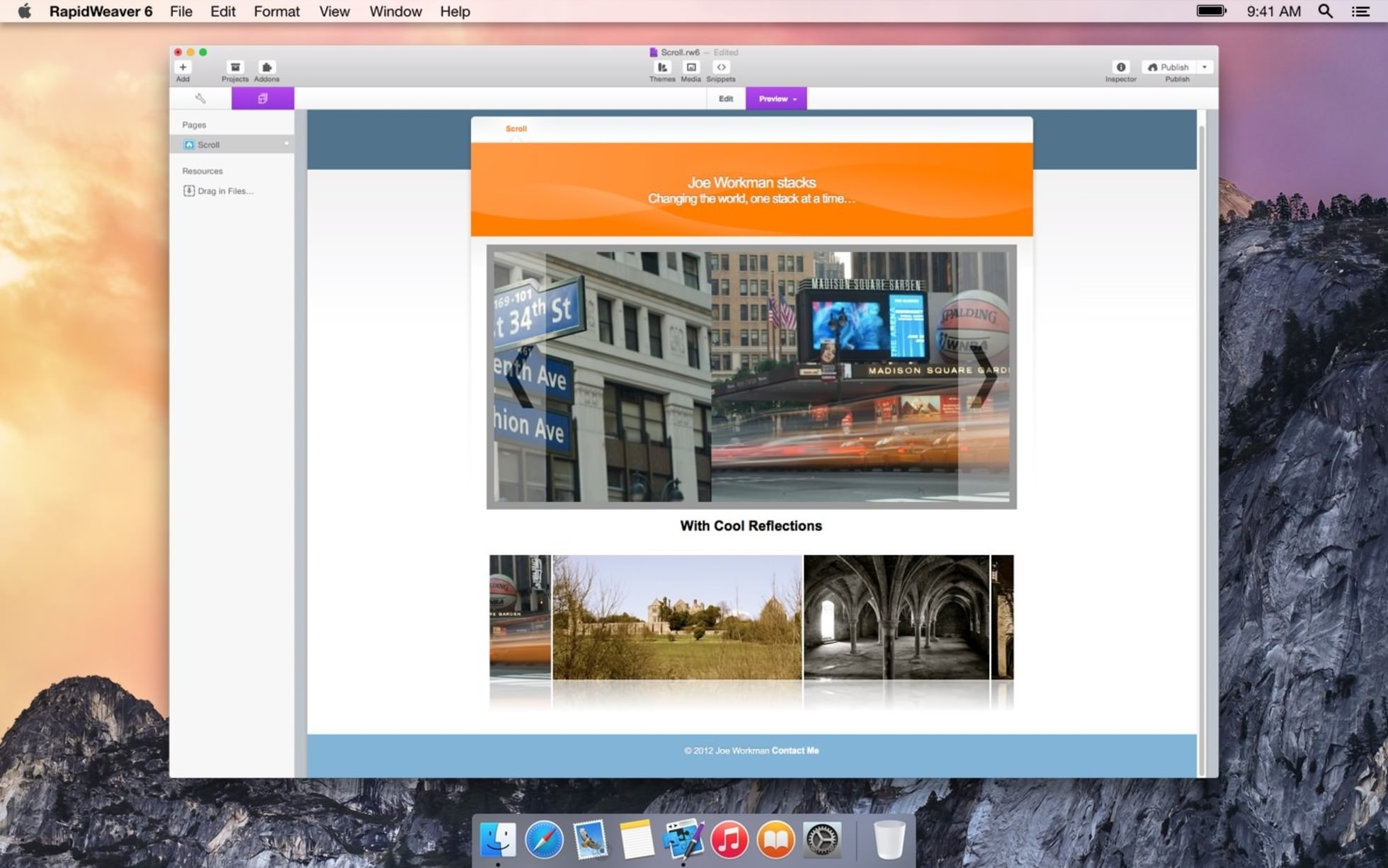This screenshot has height=868, width=1388.
Task: Switch to Edit mode
Action: [726, 99]
